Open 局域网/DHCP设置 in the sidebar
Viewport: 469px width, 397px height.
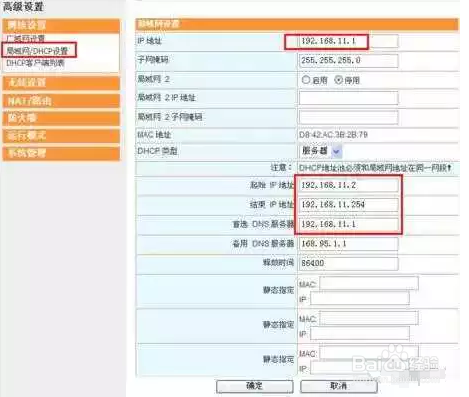coord(37,51)
